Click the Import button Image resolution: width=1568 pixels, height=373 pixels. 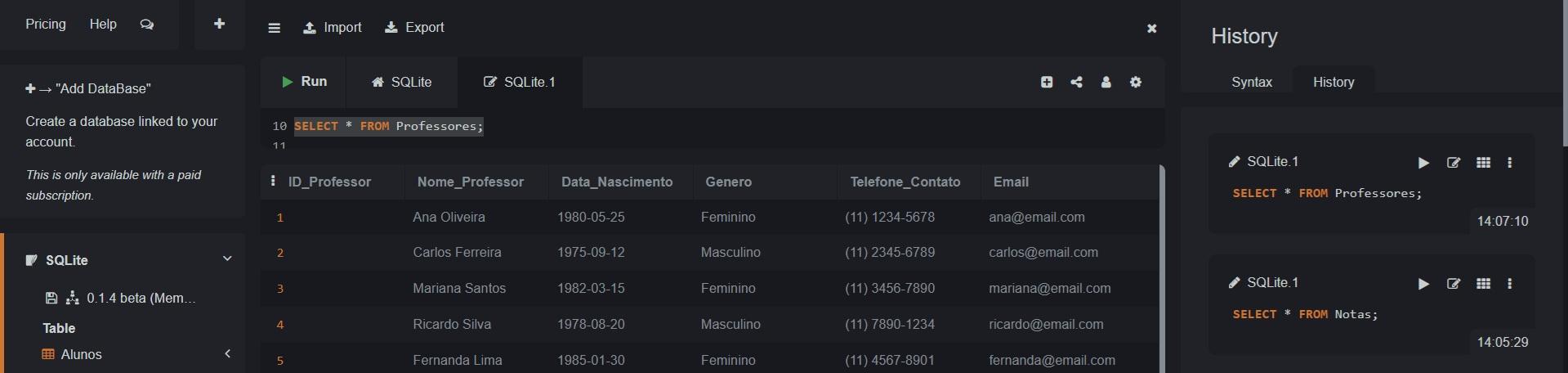[x=333, y=28]
